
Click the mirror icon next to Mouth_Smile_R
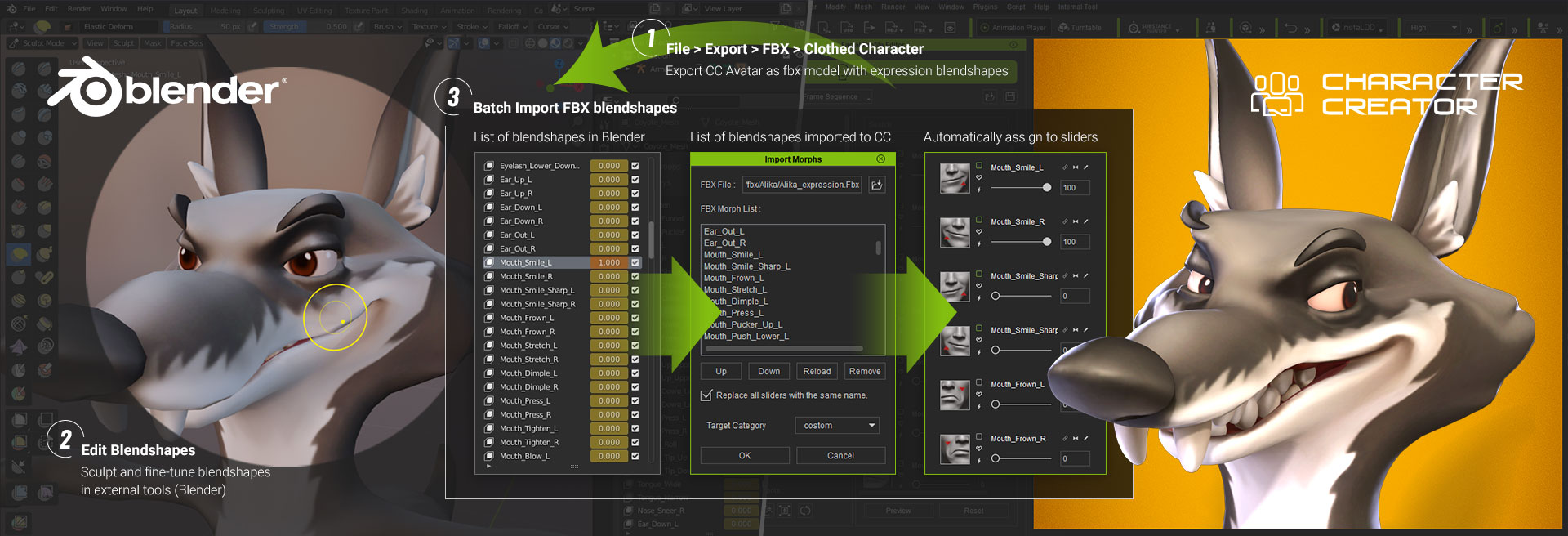1076,221
